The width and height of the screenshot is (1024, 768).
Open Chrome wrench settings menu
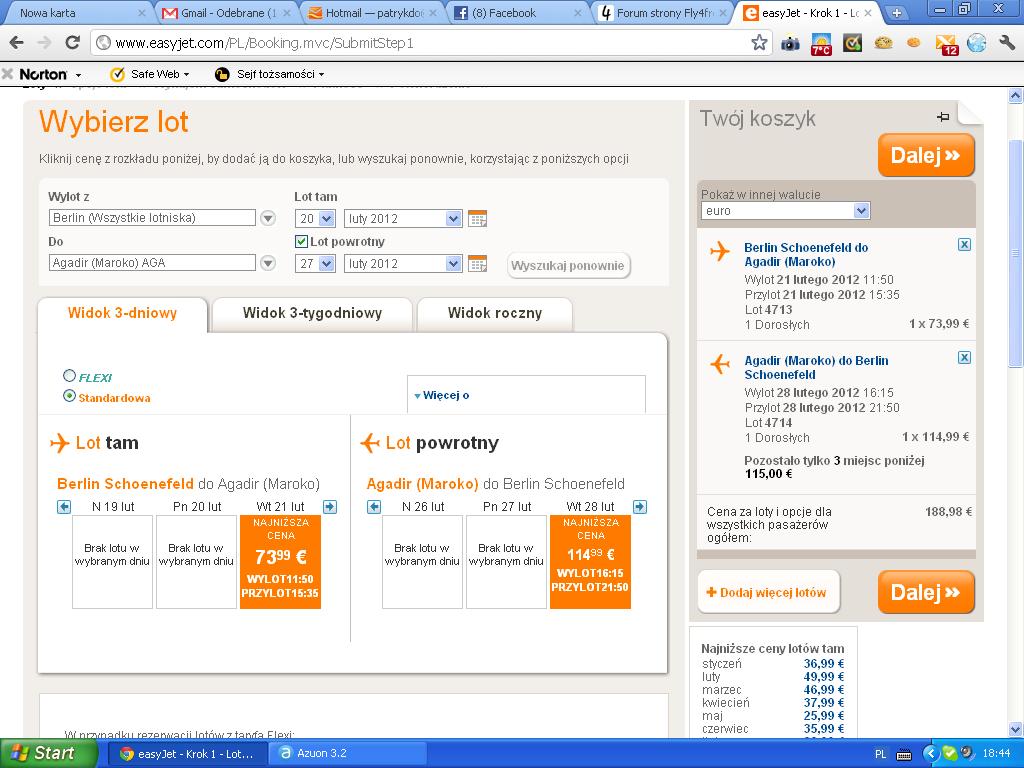point(1007,43)
